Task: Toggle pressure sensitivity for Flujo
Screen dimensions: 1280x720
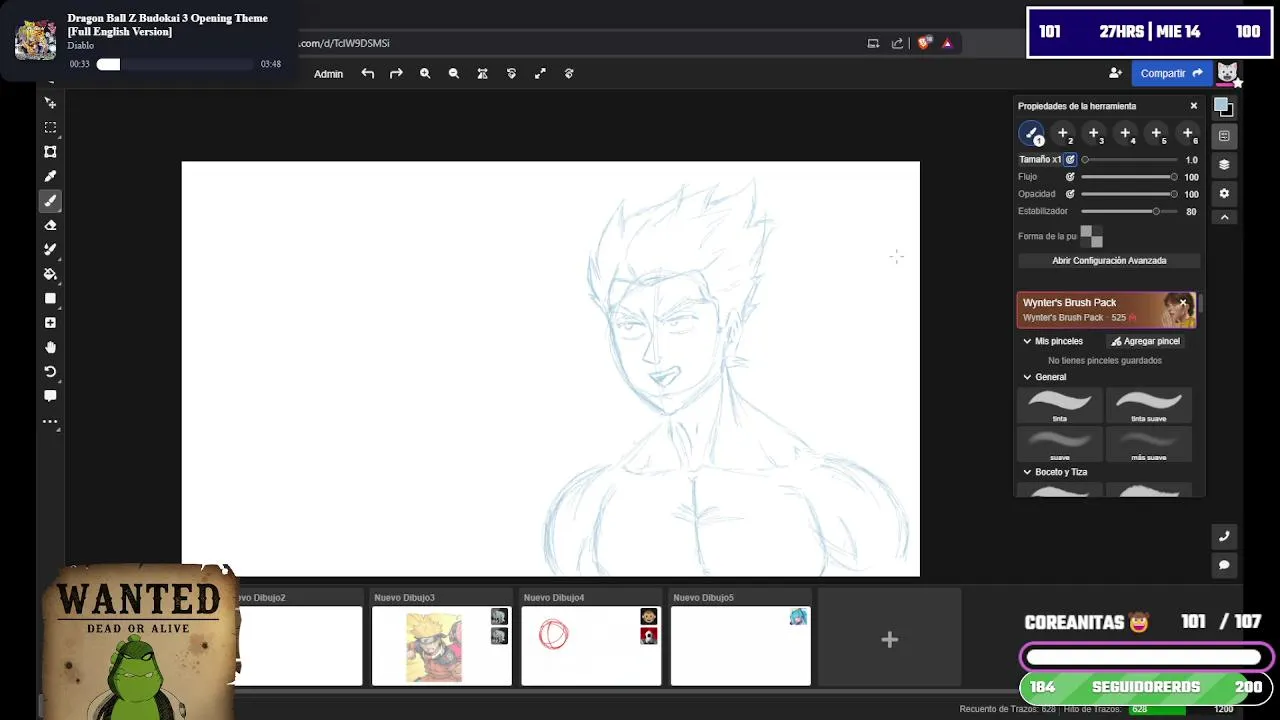Action: [1070, 177]
